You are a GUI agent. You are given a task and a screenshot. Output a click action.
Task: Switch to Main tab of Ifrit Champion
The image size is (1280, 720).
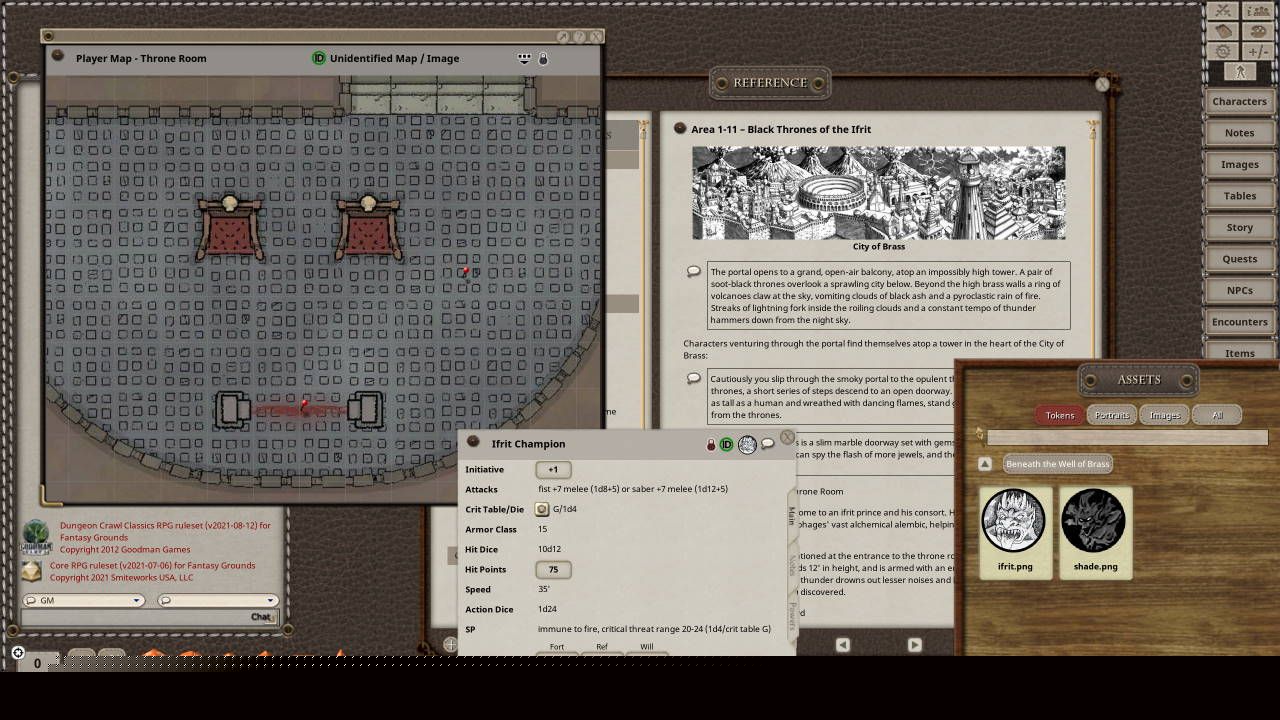point(792,516)
